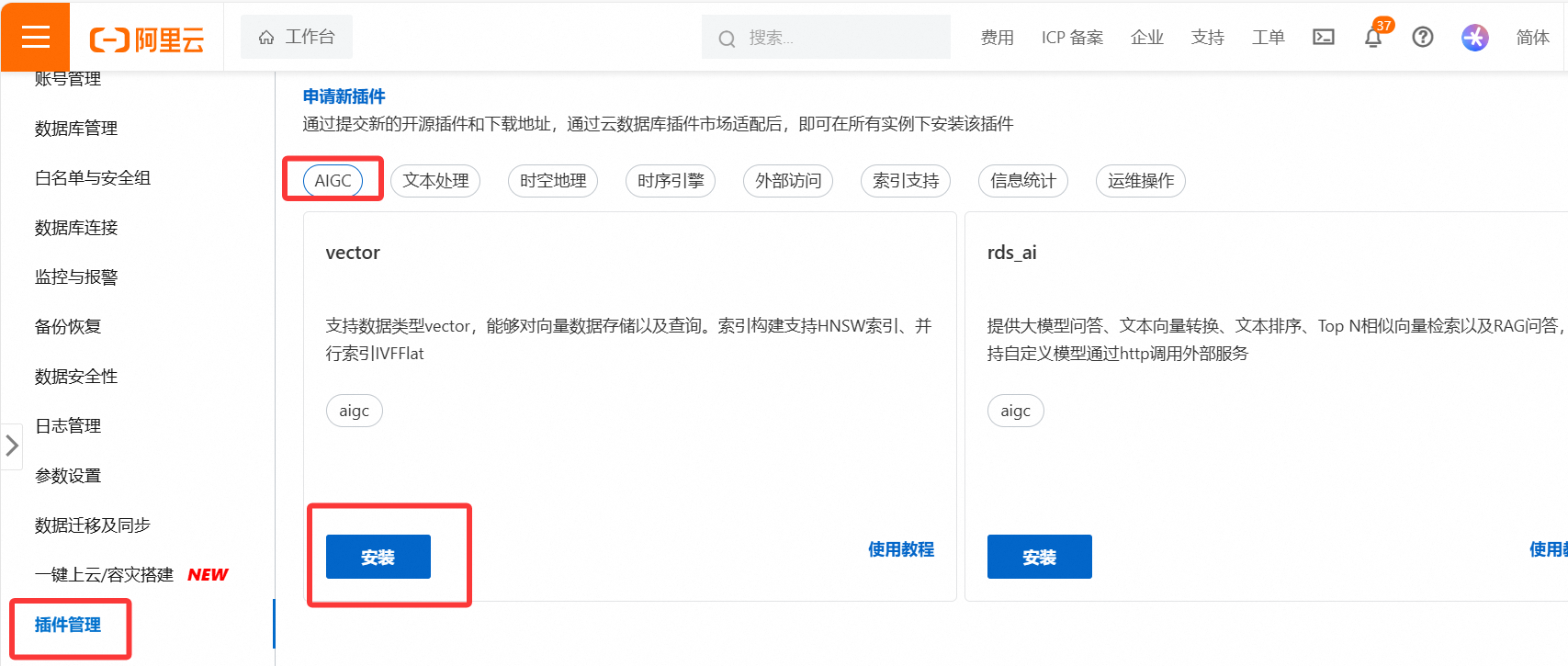Open the Cloud Shell terminal icon

[x=1324, y=37]
